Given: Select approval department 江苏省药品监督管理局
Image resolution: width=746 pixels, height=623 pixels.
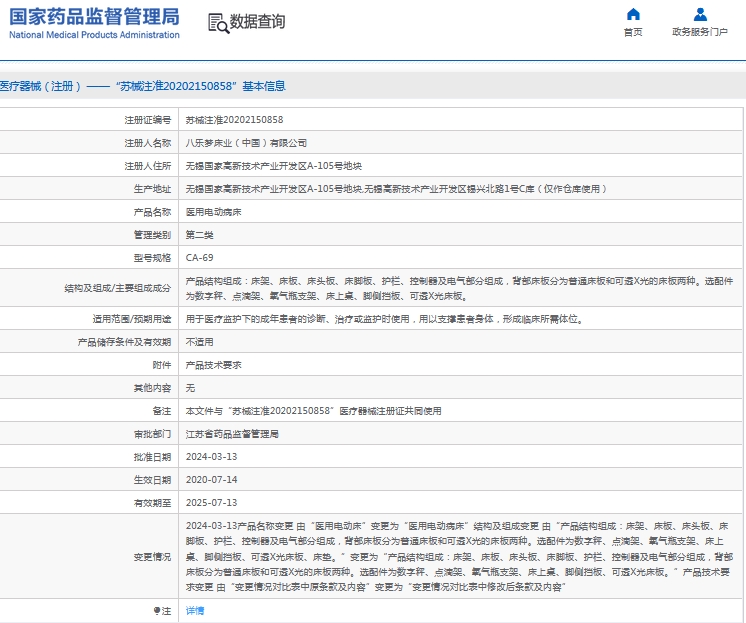Looking at the screenshot, I should click(232, 434).
